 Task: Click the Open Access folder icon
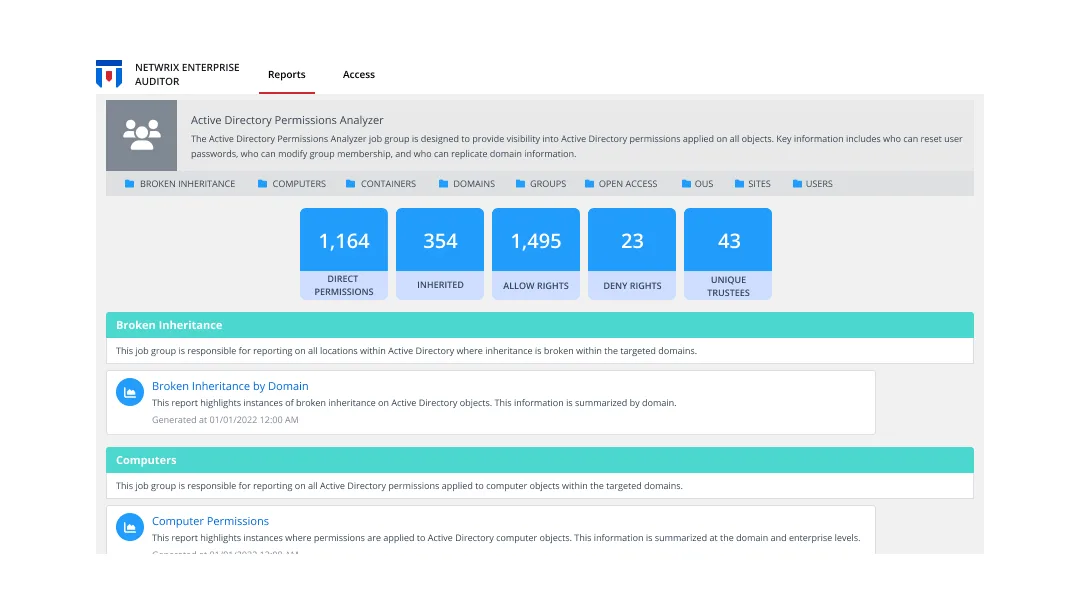click(590, 184)
